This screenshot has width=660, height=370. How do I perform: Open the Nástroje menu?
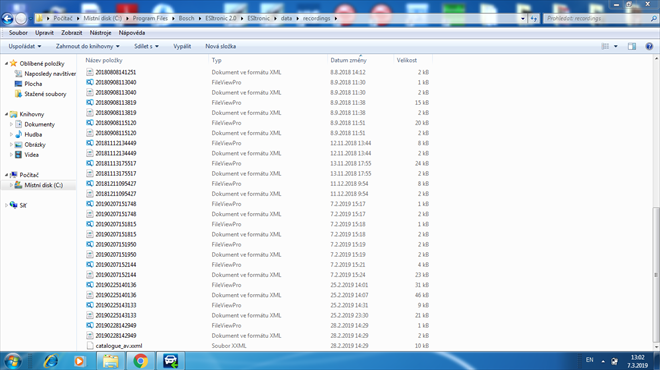coord(100,32)
